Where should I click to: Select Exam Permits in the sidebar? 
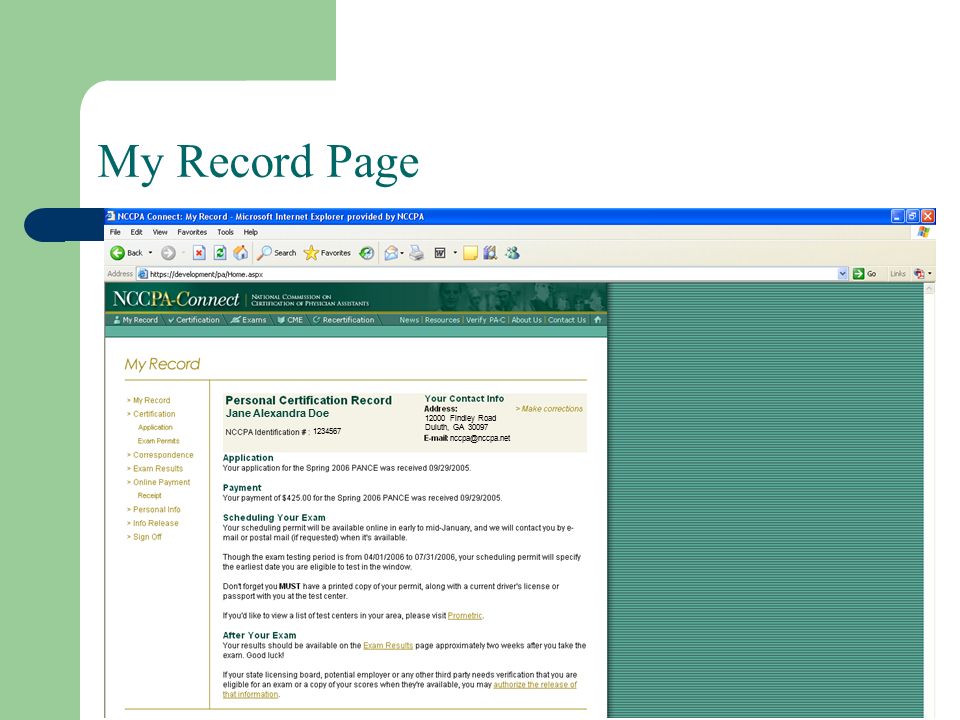click(158, 441)
